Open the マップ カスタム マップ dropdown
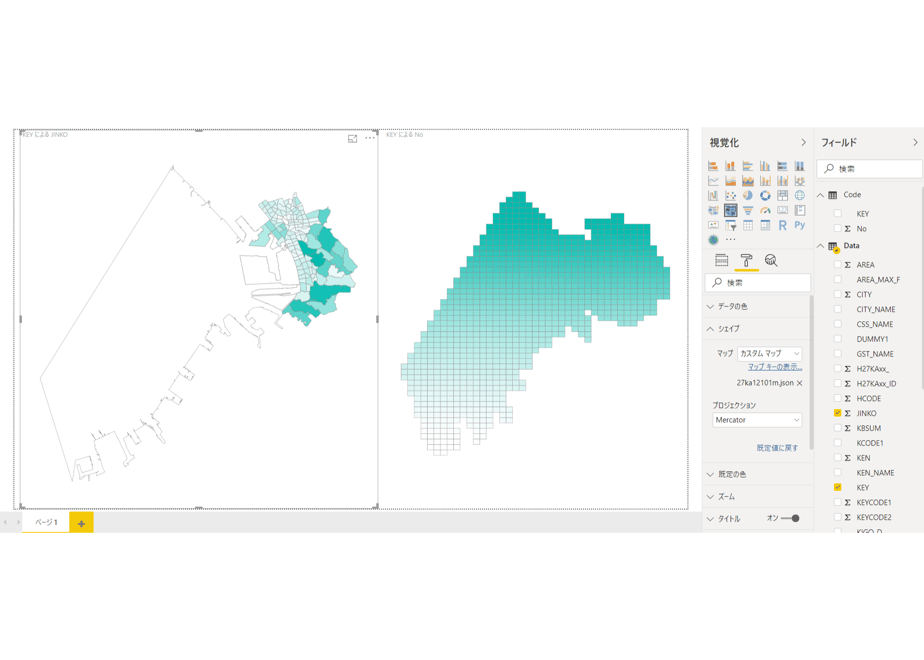 tap(770, 354)
